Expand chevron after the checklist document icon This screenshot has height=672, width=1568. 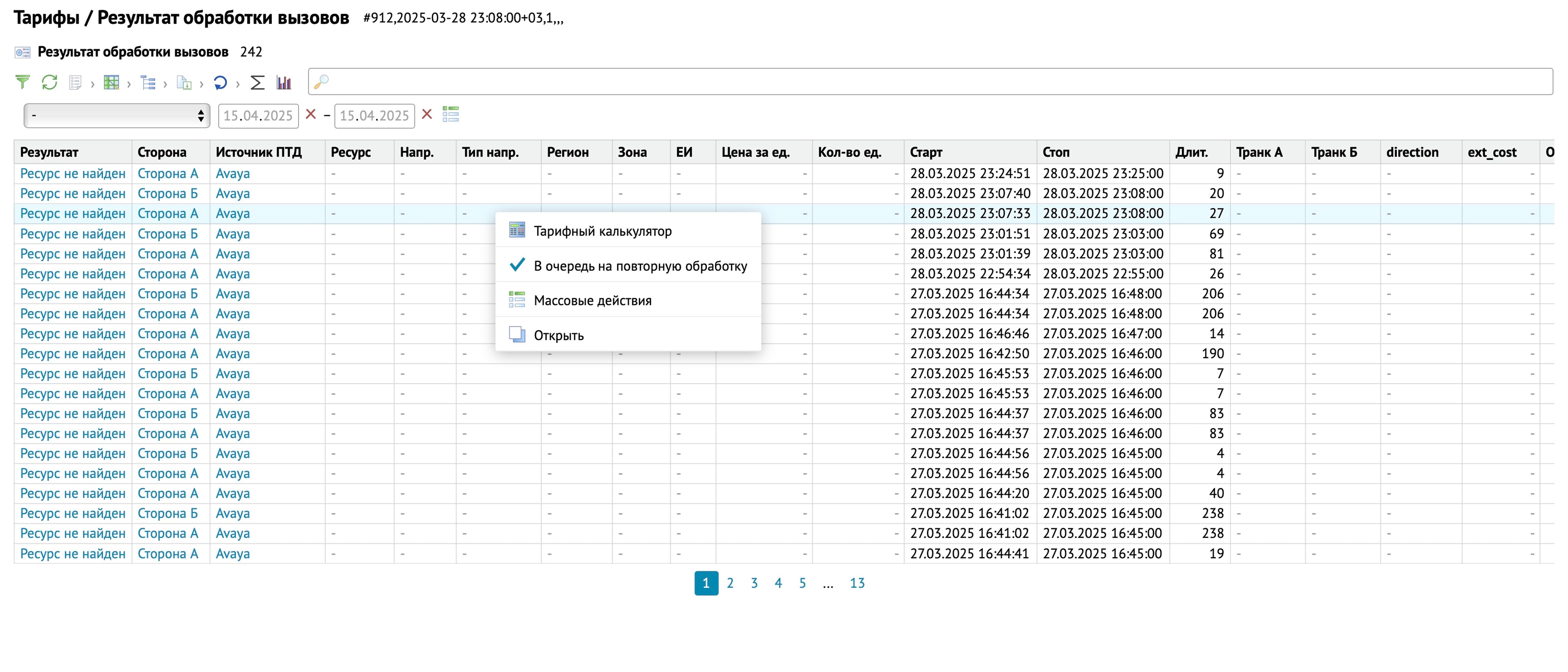point(92,84)
